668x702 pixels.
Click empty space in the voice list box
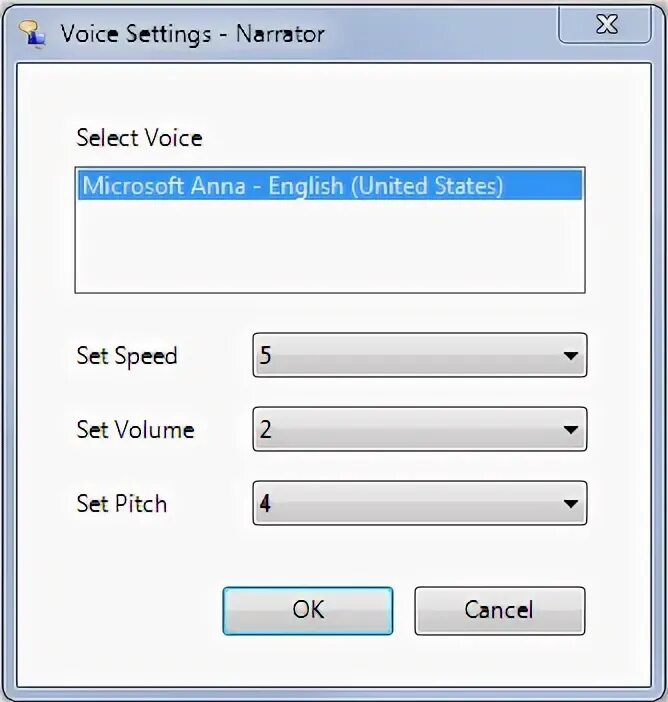pos(330,246)
